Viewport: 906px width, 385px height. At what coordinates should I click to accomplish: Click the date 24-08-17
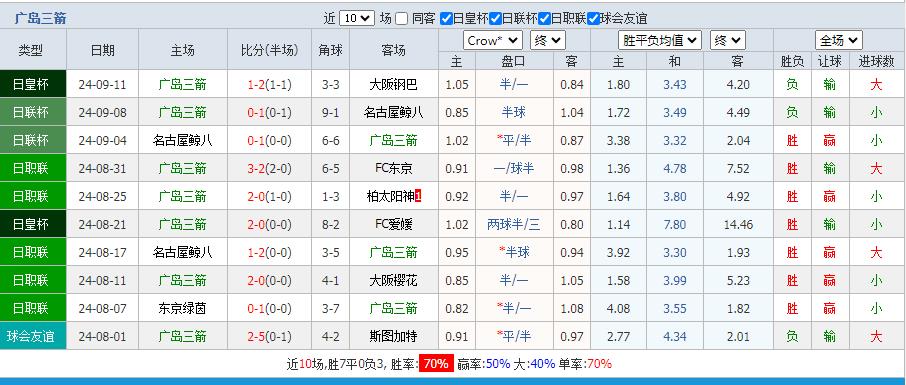[x=102, y=253]
